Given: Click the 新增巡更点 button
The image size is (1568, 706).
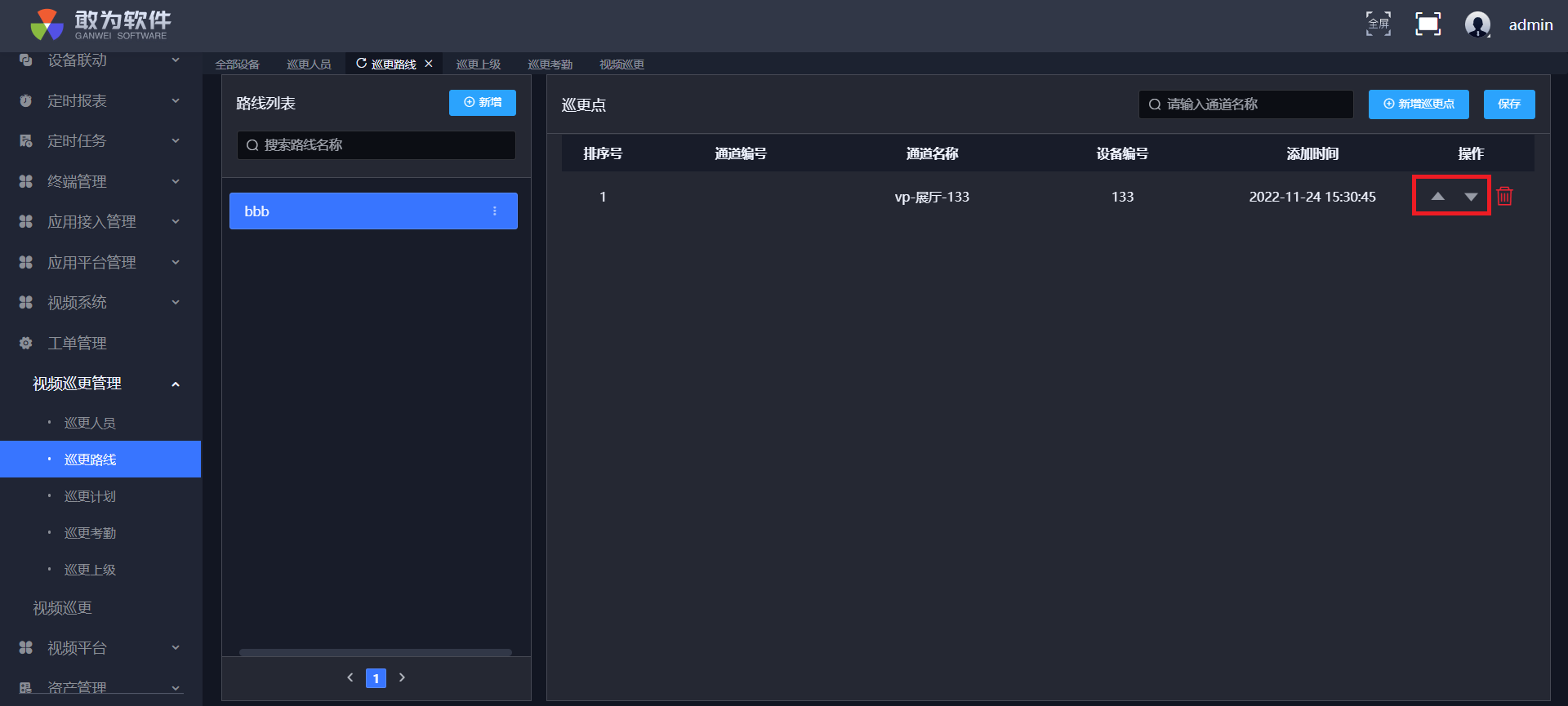Looking at the screenshot, I should click(1419, 104).
